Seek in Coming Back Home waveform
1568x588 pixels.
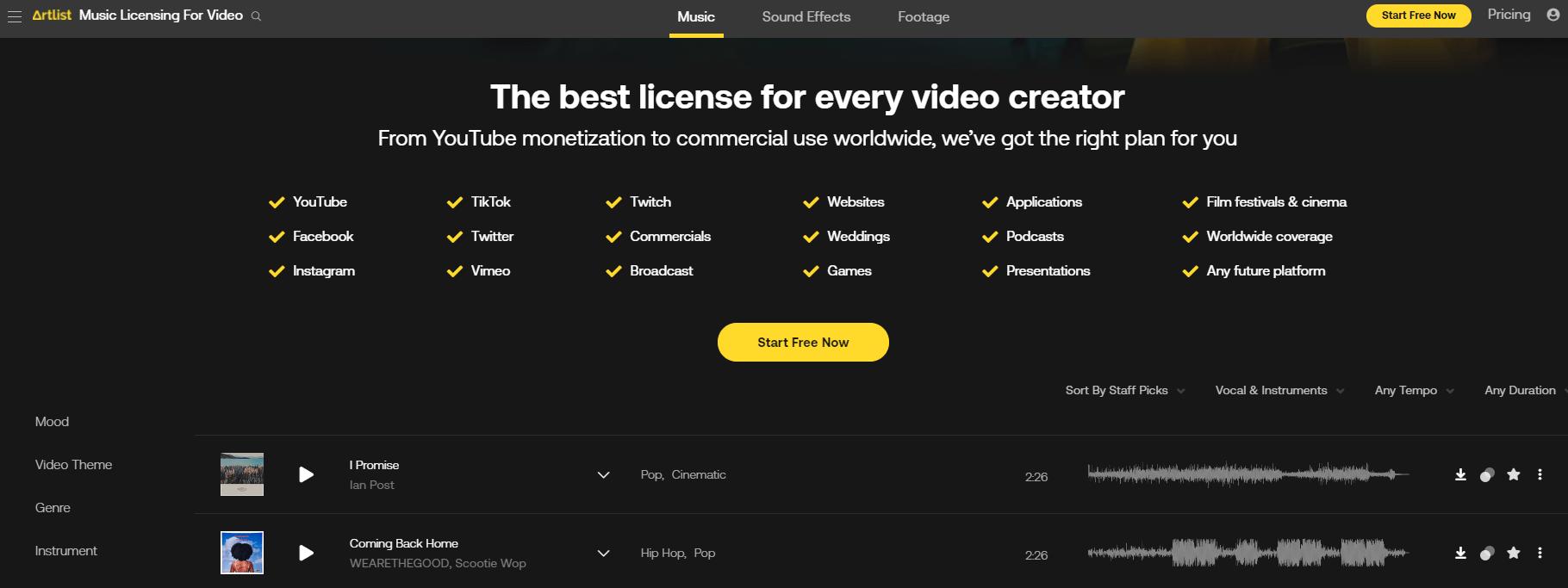(1248, 553)
